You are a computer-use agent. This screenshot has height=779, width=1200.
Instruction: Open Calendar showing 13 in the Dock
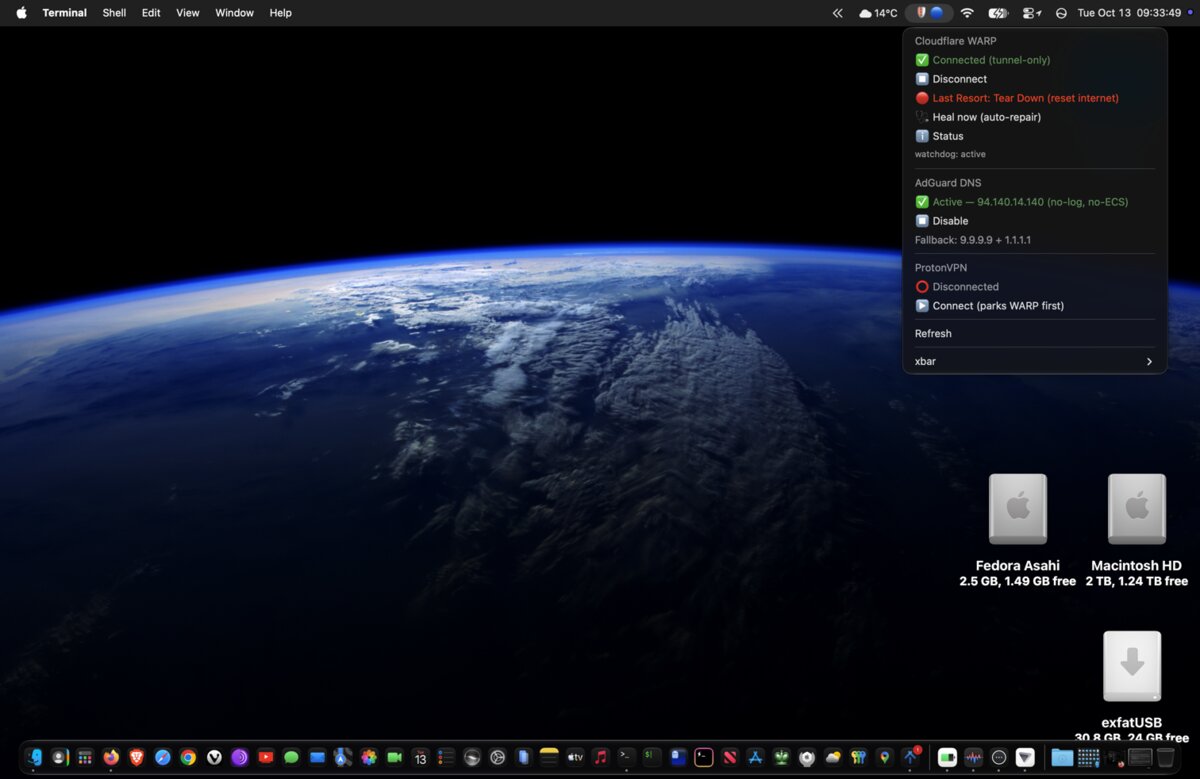click(420, 757)
